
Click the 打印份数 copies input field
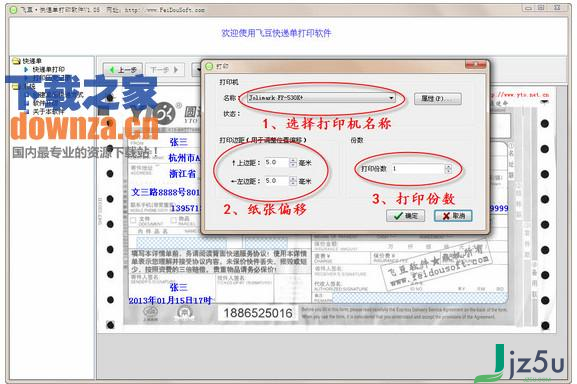coord(418,169)
